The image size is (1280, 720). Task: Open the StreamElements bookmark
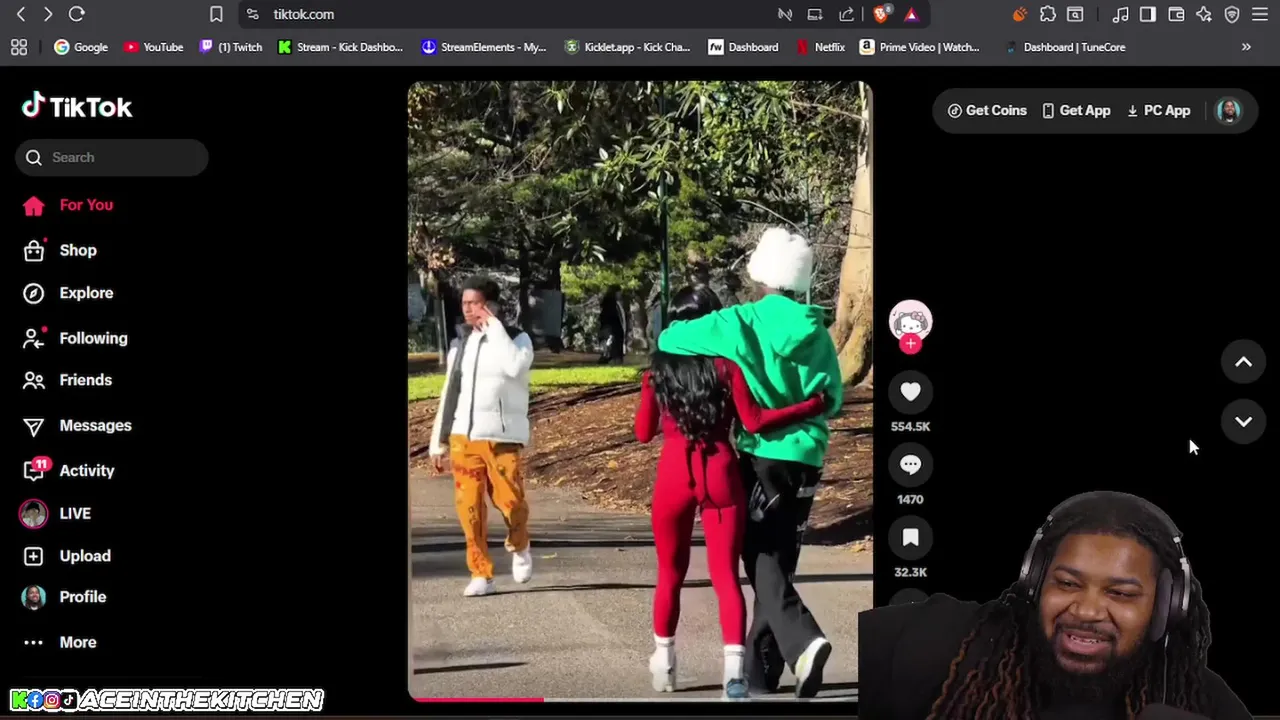coord(484,47)
